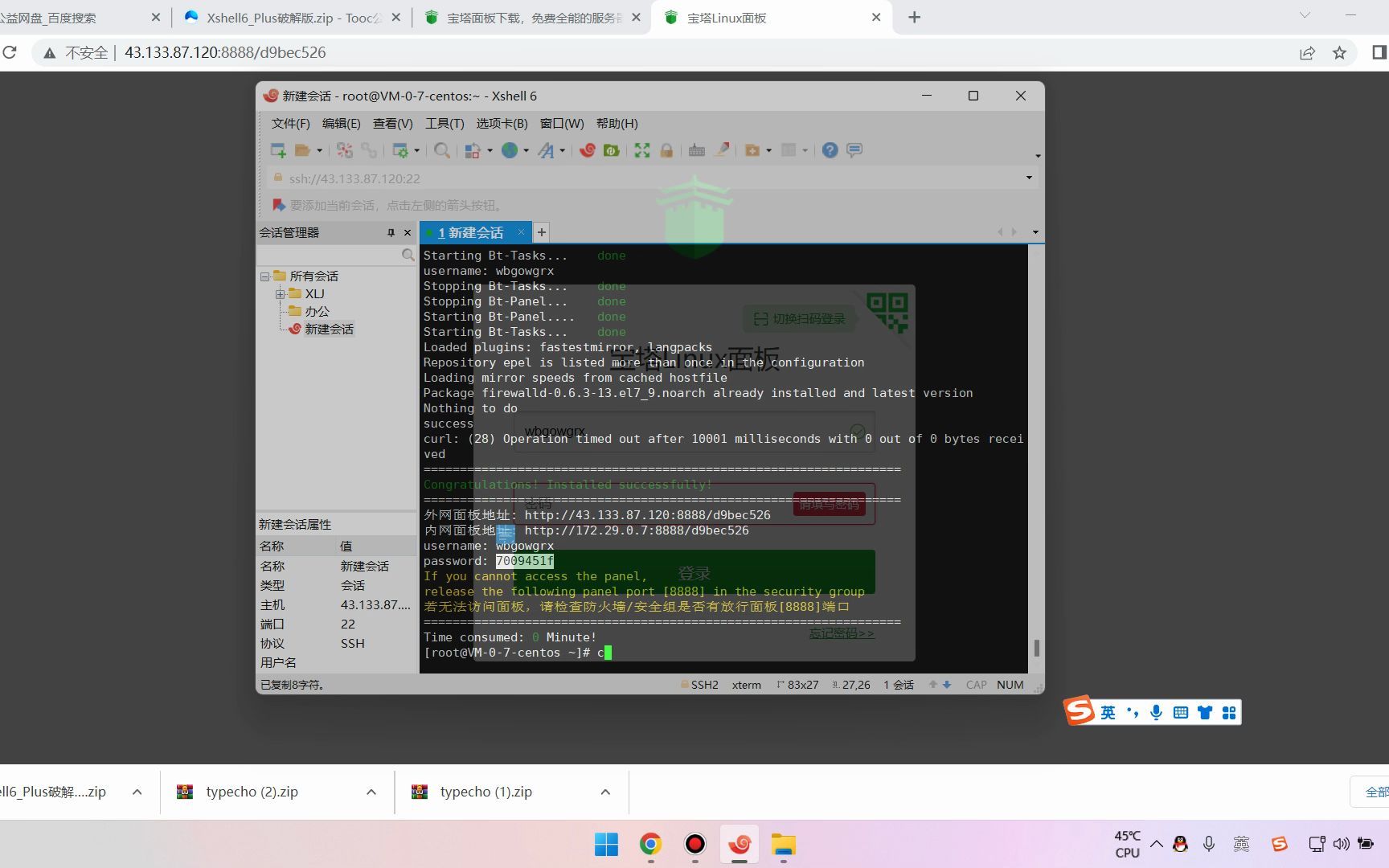
Task: Expand the Encoding globe dropdown arrow
Action: pyautogui.click(x=526, y=150)
